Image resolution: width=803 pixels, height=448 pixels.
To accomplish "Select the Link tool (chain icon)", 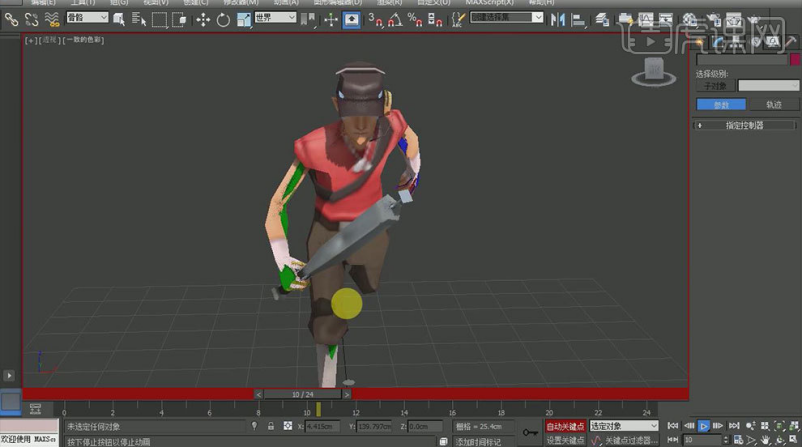I will pyautogui.click(x=11, y=20).
